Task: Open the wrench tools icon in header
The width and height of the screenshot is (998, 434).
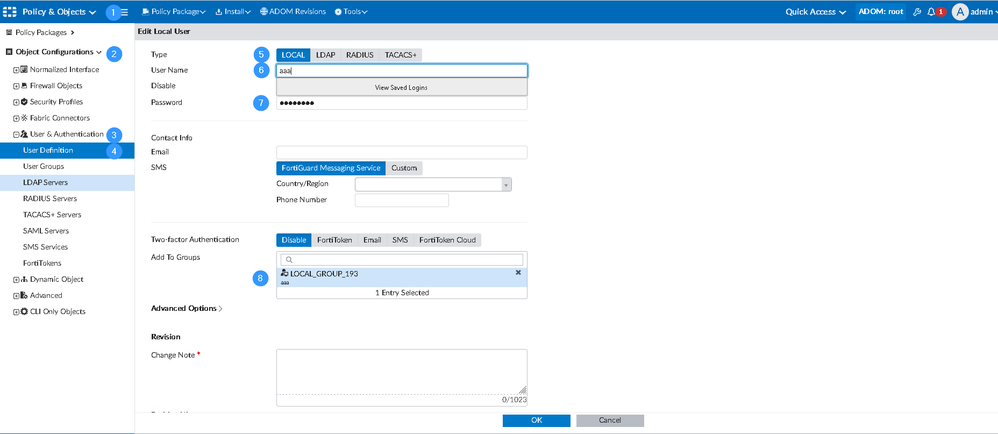Action: pos(917,11)
